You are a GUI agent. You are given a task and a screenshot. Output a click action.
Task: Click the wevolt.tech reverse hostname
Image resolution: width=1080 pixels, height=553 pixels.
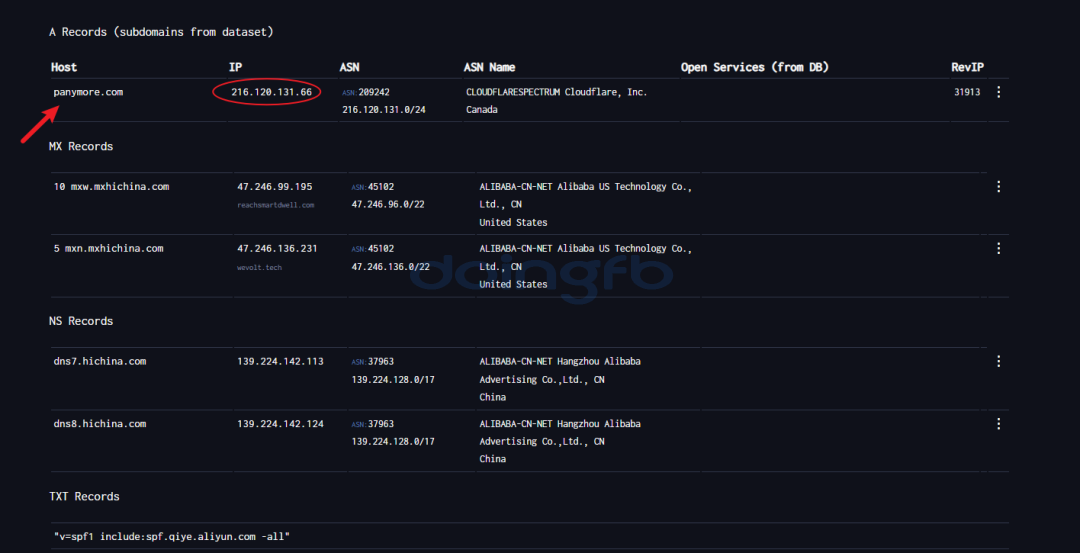coord(259,267)
